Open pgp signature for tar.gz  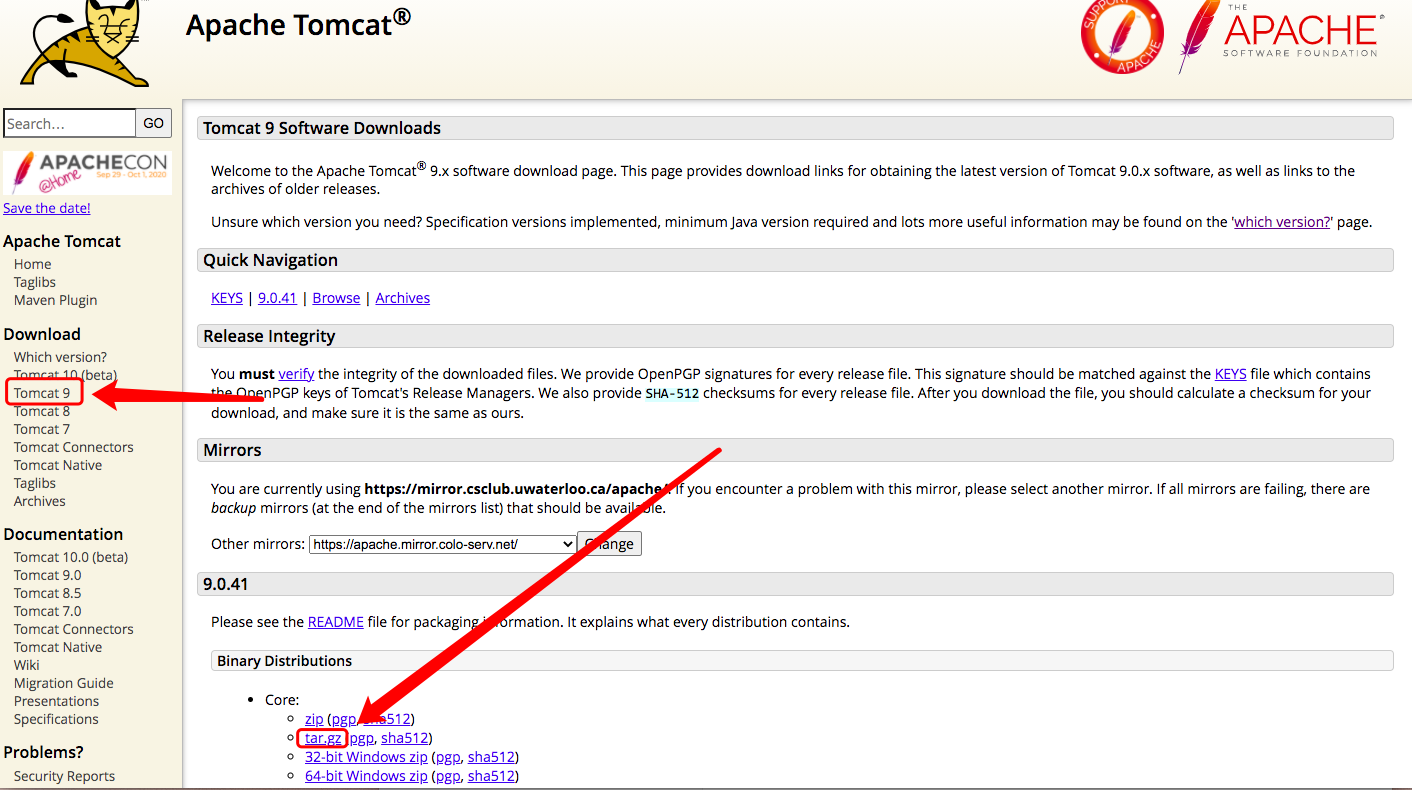361,738
